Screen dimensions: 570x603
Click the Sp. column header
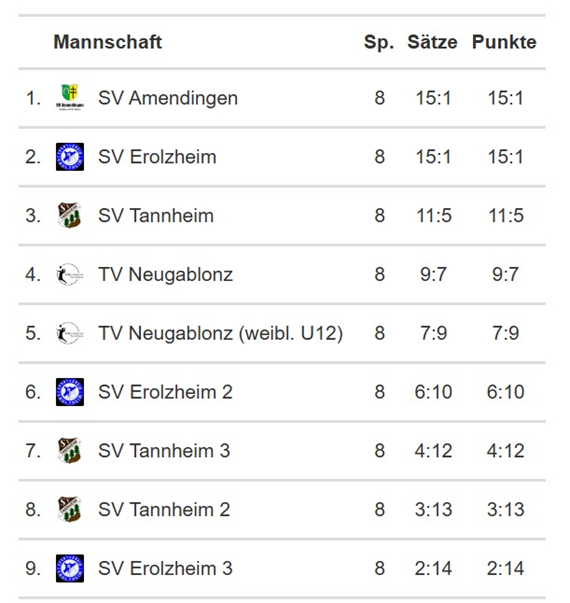click(379, 42)
